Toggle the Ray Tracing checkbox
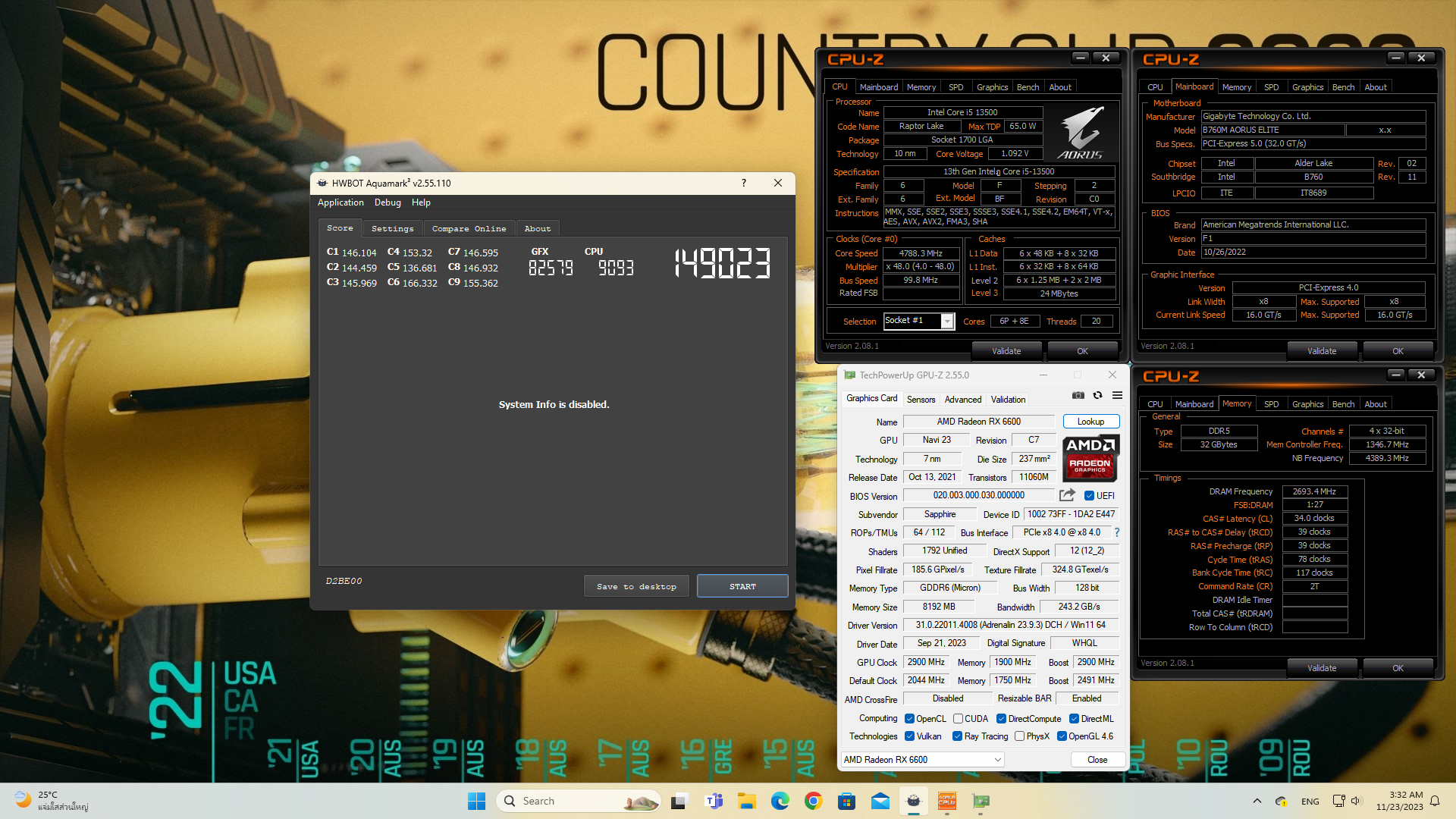 point(958,736)
